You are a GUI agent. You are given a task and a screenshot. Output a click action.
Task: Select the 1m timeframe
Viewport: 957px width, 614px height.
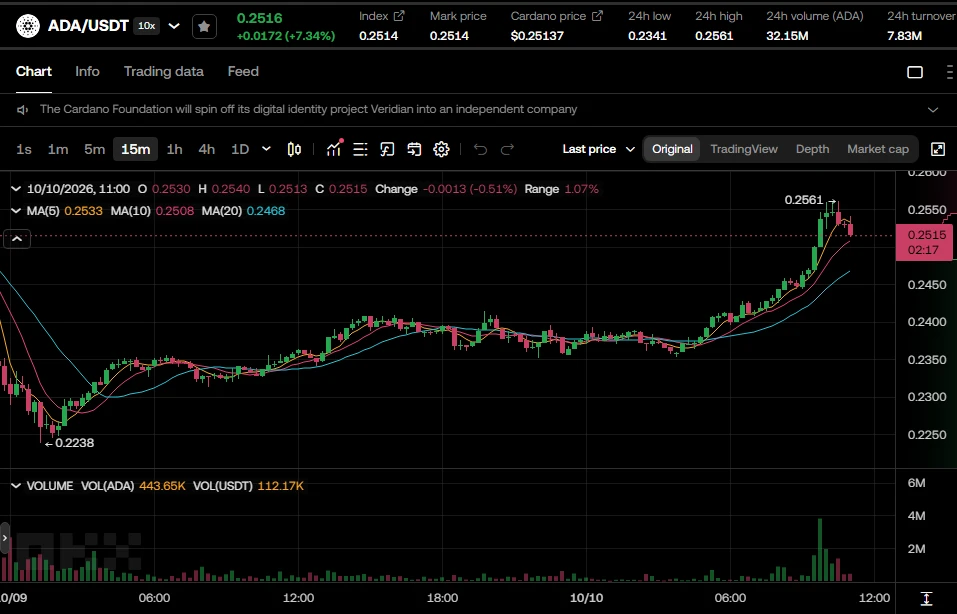pyautogui.click(x=58, y=150)
